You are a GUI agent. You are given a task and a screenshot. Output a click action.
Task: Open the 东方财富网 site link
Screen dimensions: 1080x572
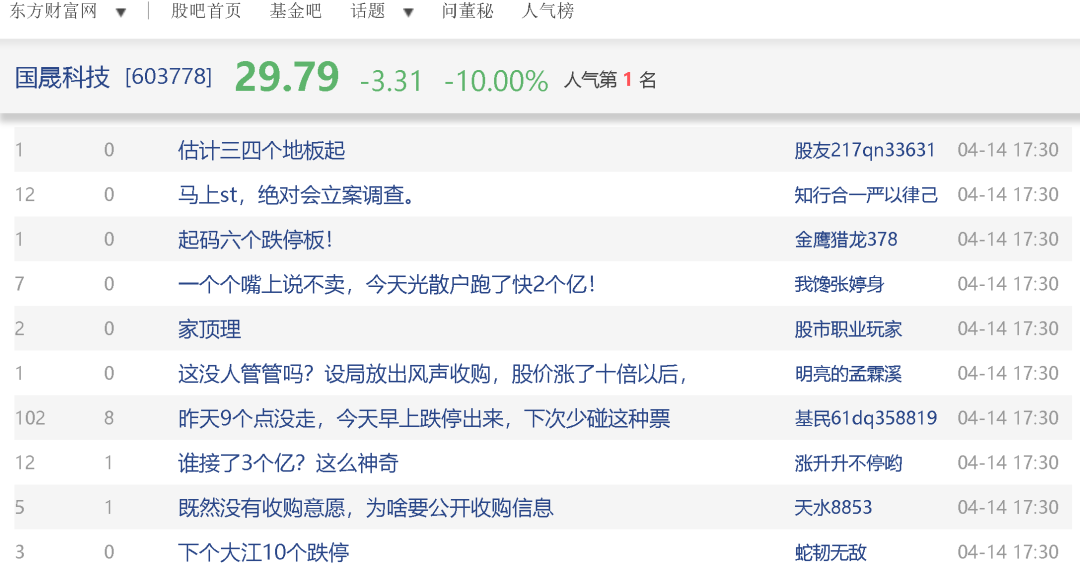[53, 11]
